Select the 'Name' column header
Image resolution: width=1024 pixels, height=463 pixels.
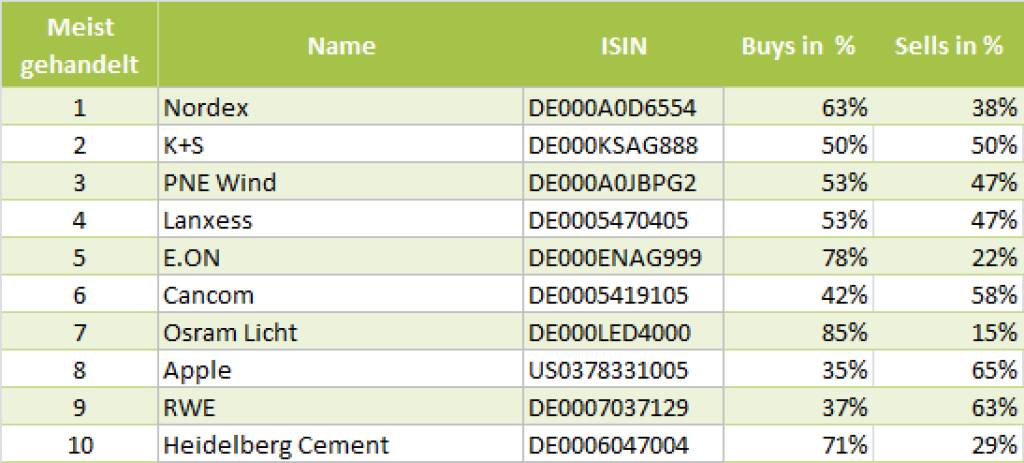click(x=341, y=46)
